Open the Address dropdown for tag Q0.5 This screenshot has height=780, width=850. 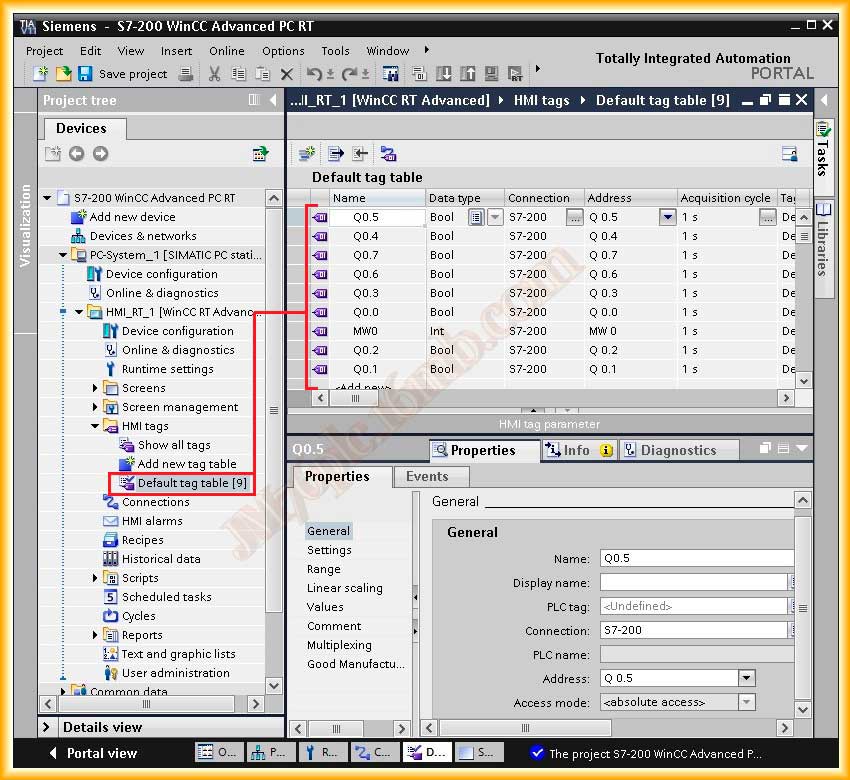pyautogui.click(x=667, y=217)
